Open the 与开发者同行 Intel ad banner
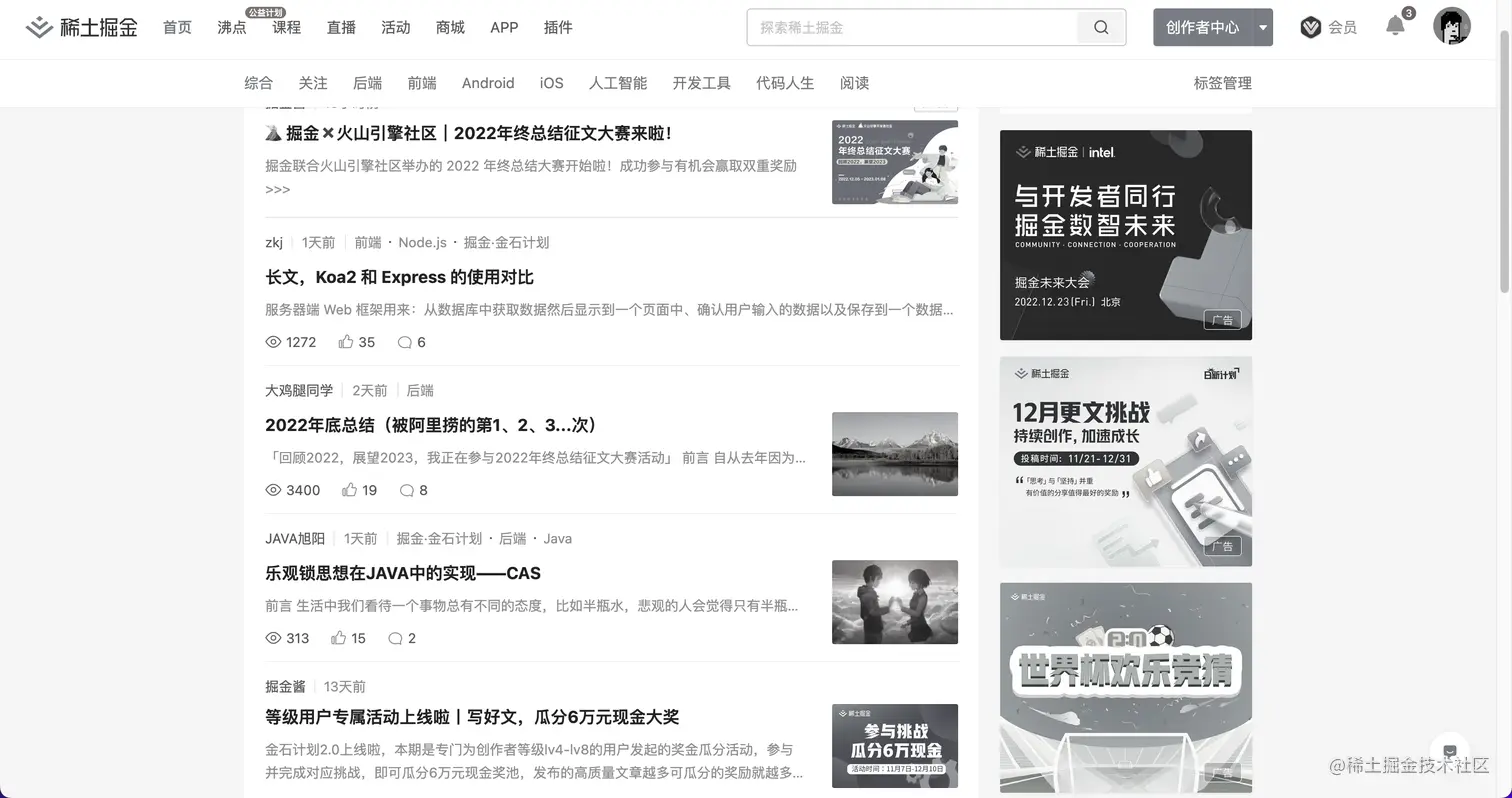1512x798 pixels. pyautogui.click(x=1126, y=235)
